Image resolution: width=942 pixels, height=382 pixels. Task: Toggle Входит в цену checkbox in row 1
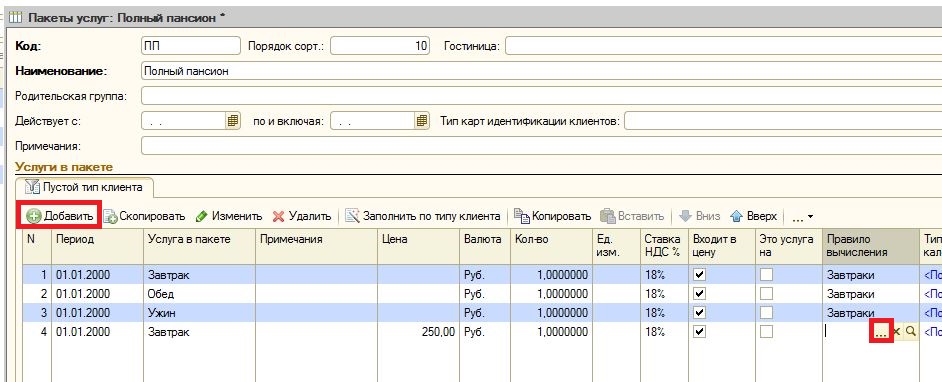point(700,275)
